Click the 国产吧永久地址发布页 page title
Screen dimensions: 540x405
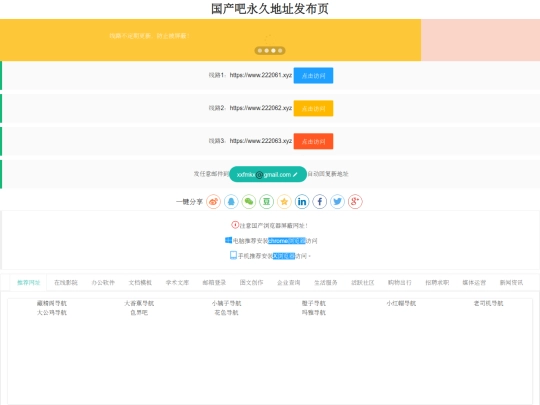270,9
